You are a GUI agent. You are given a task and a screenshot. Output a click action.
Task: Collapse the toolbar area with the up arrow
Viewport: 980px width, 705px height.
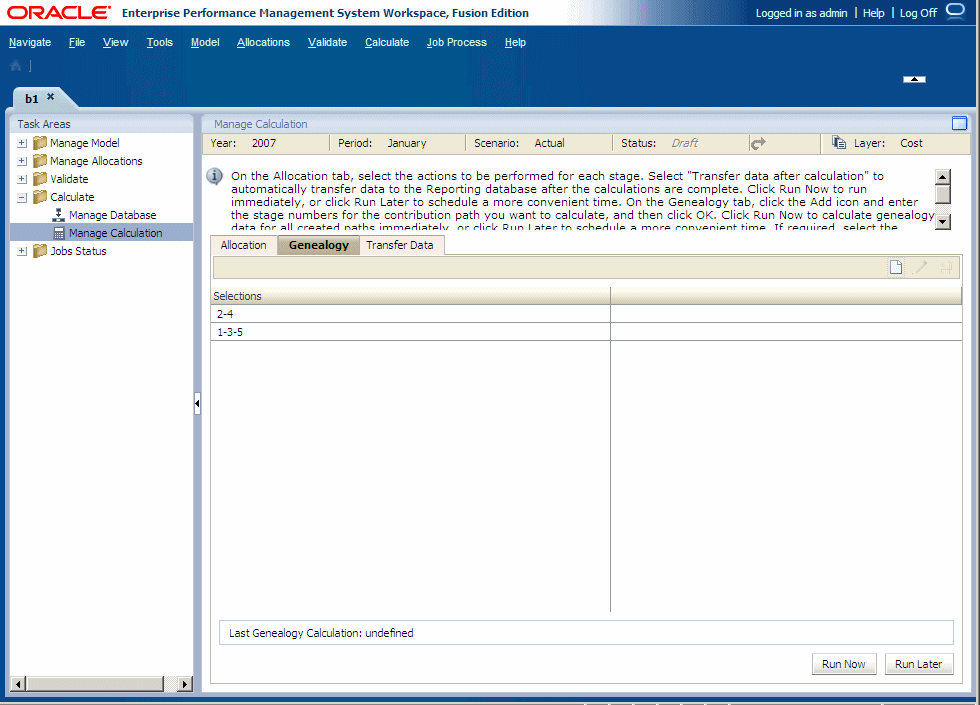[914, 78]
